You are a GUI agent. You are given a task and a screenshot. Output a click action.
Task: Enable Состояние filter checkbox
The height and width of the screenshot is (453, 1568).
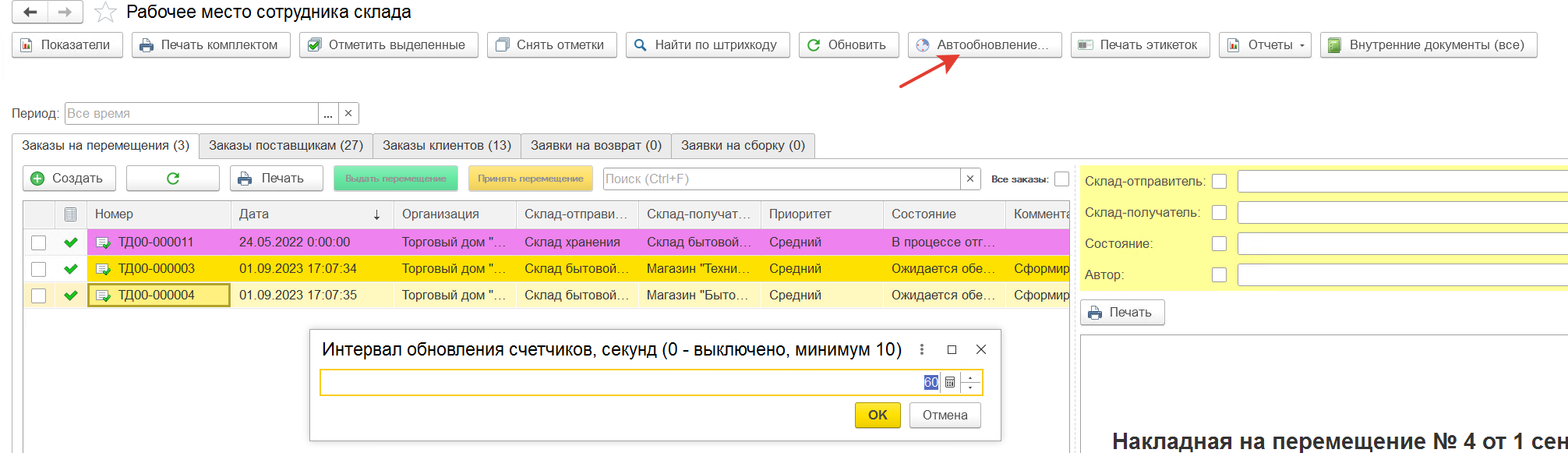tap(1220, 244)
